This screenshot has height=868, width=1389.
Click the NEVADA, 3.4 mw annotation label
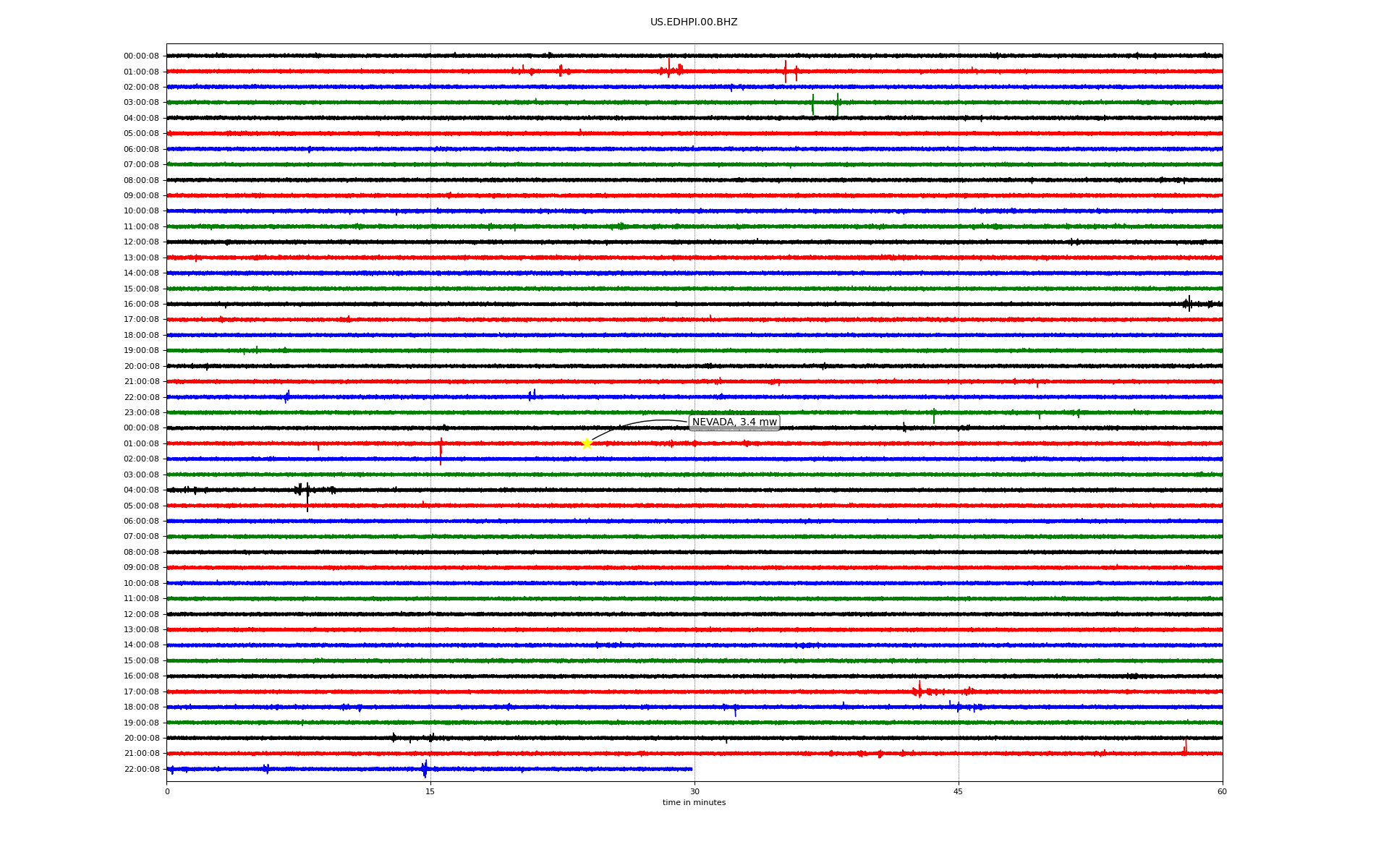pyautogui.click(x=734, y=422)
